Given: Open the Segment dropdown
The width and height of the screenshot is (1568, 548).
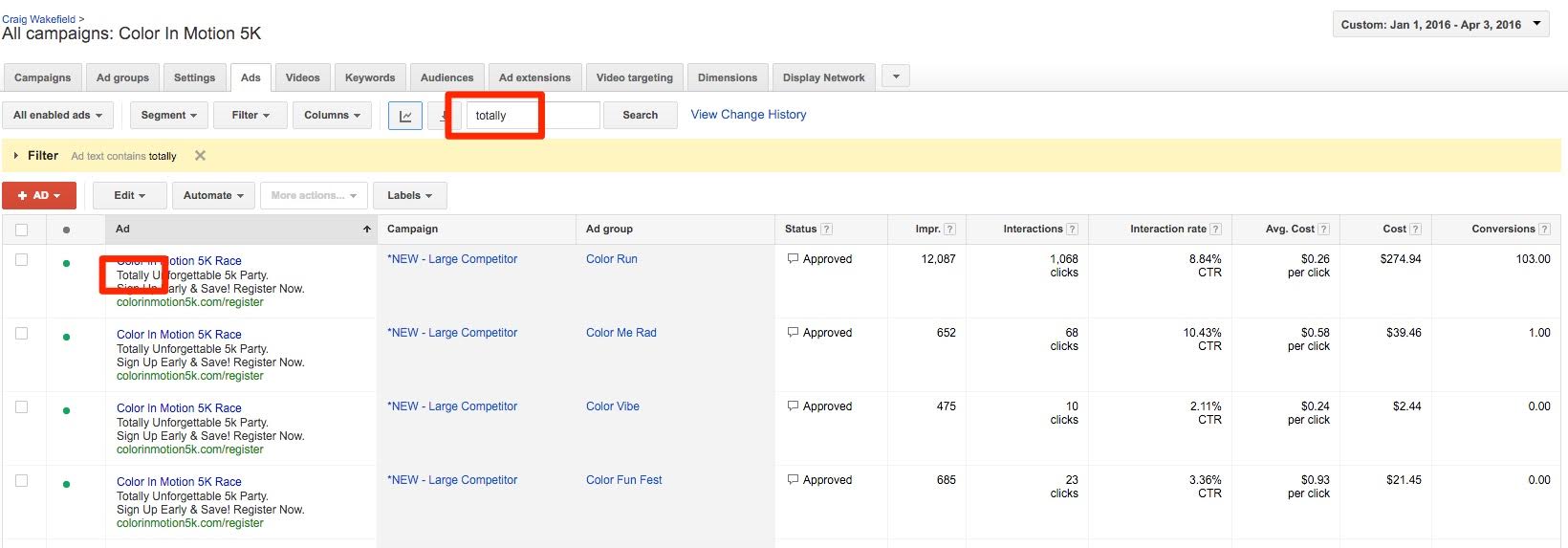Looking at the screenshot, I should coord(168,116).
